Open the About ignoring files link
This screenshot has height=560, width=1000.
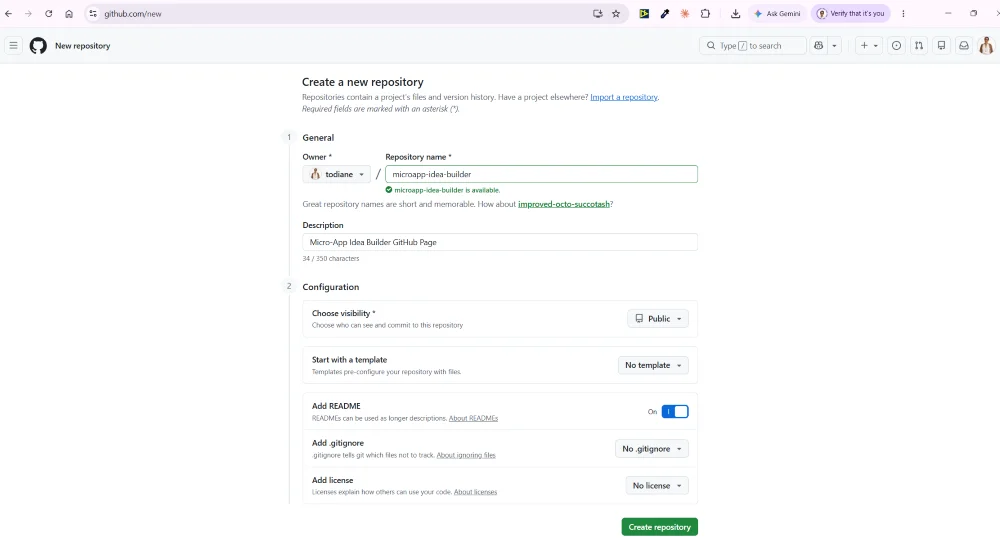coord(466,455)
